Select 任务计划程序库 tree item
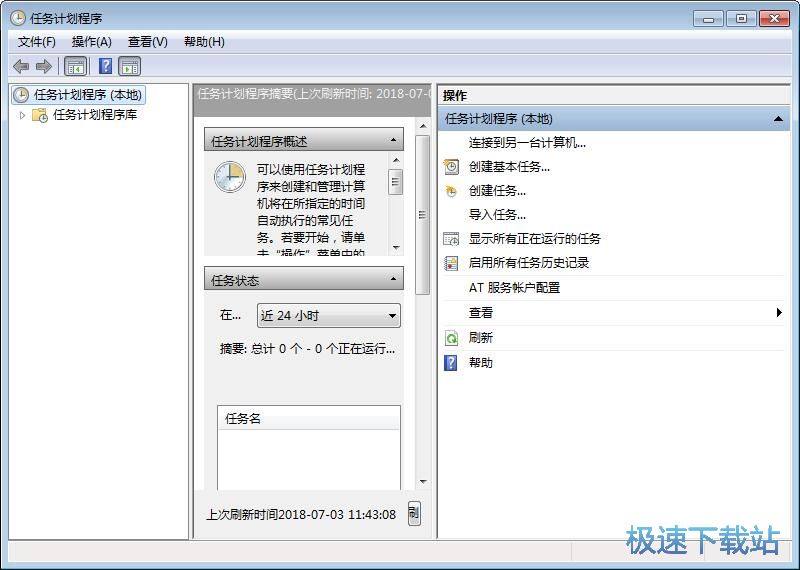This screenshot has width=800, height=570. click(95, 115)
